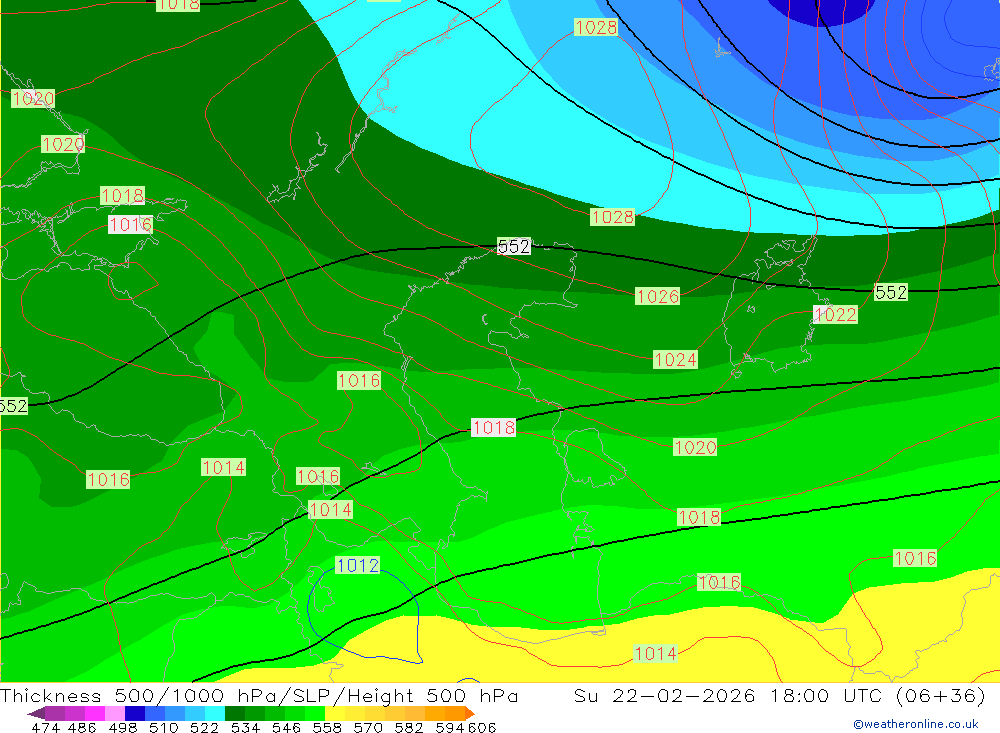Click the 522 legend value

[x=204, y=727]
